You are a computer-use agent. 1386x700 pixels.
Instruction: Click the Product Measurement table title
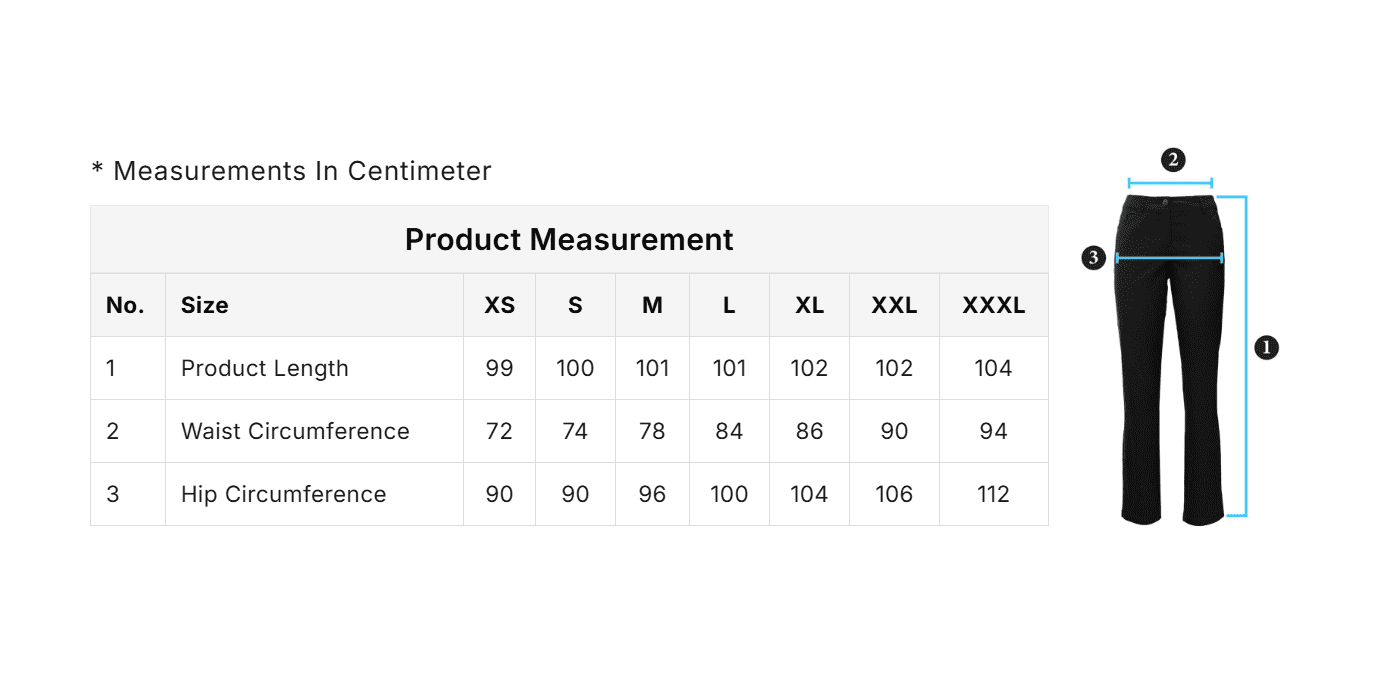coord(569,240)
